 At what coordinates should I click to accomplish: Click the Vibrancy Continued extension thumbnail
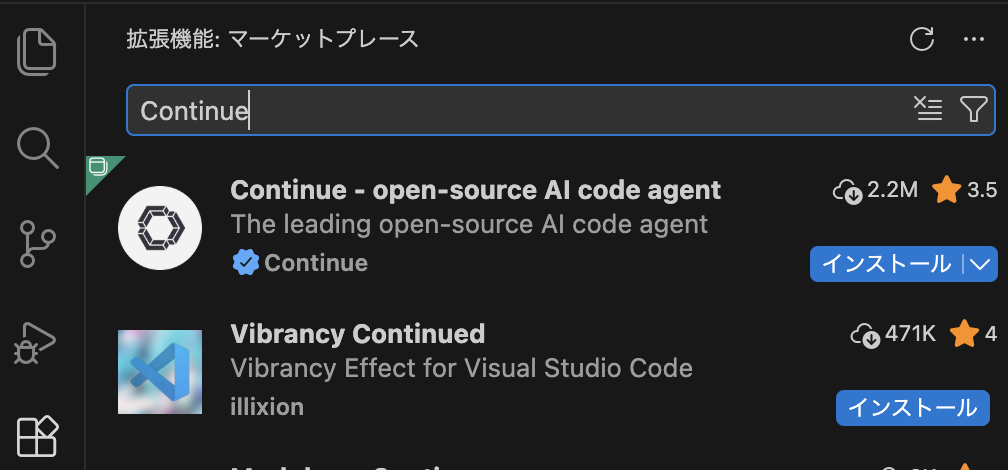160,372
